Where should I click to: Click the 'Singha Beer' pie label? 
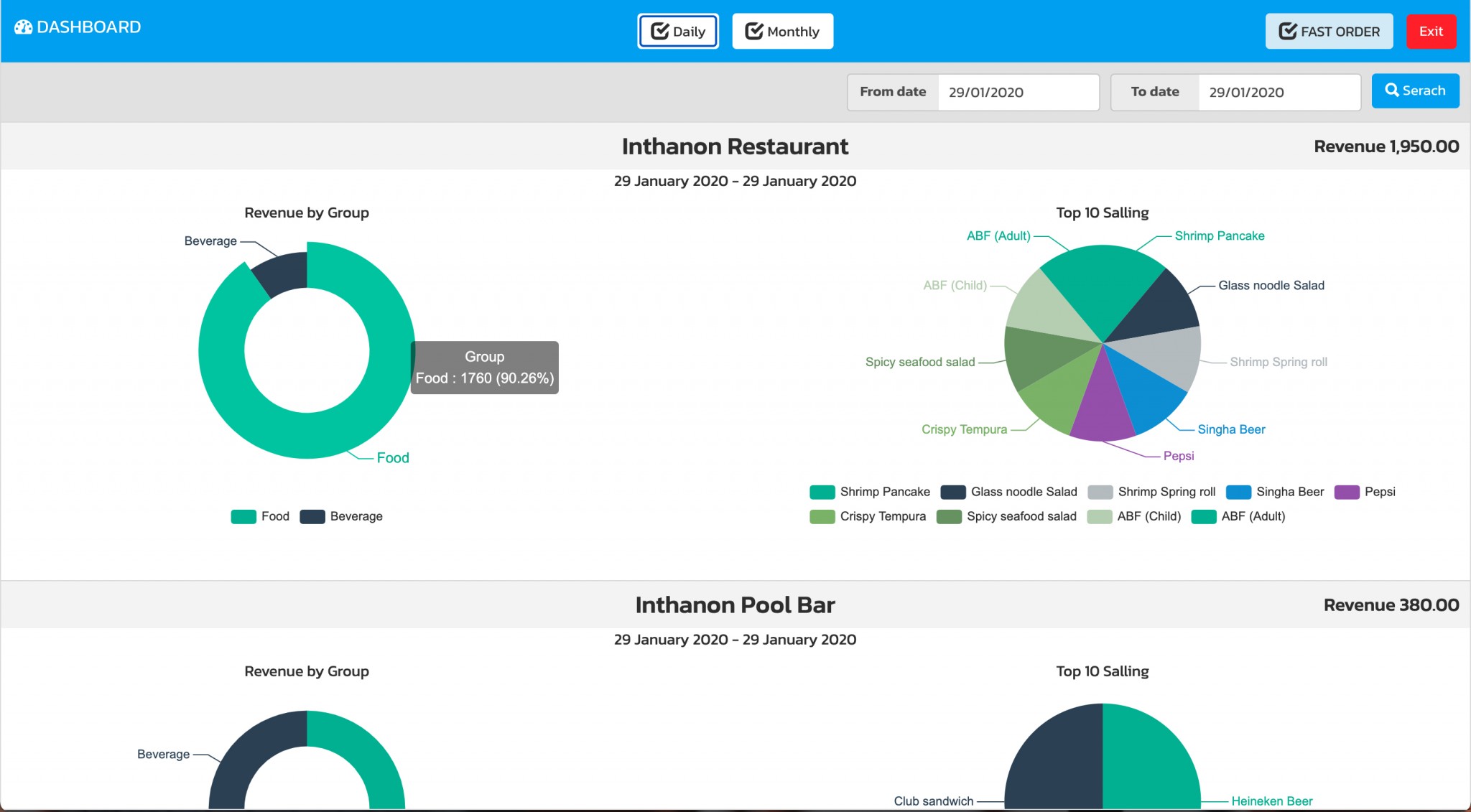(x=1231, y=429)
